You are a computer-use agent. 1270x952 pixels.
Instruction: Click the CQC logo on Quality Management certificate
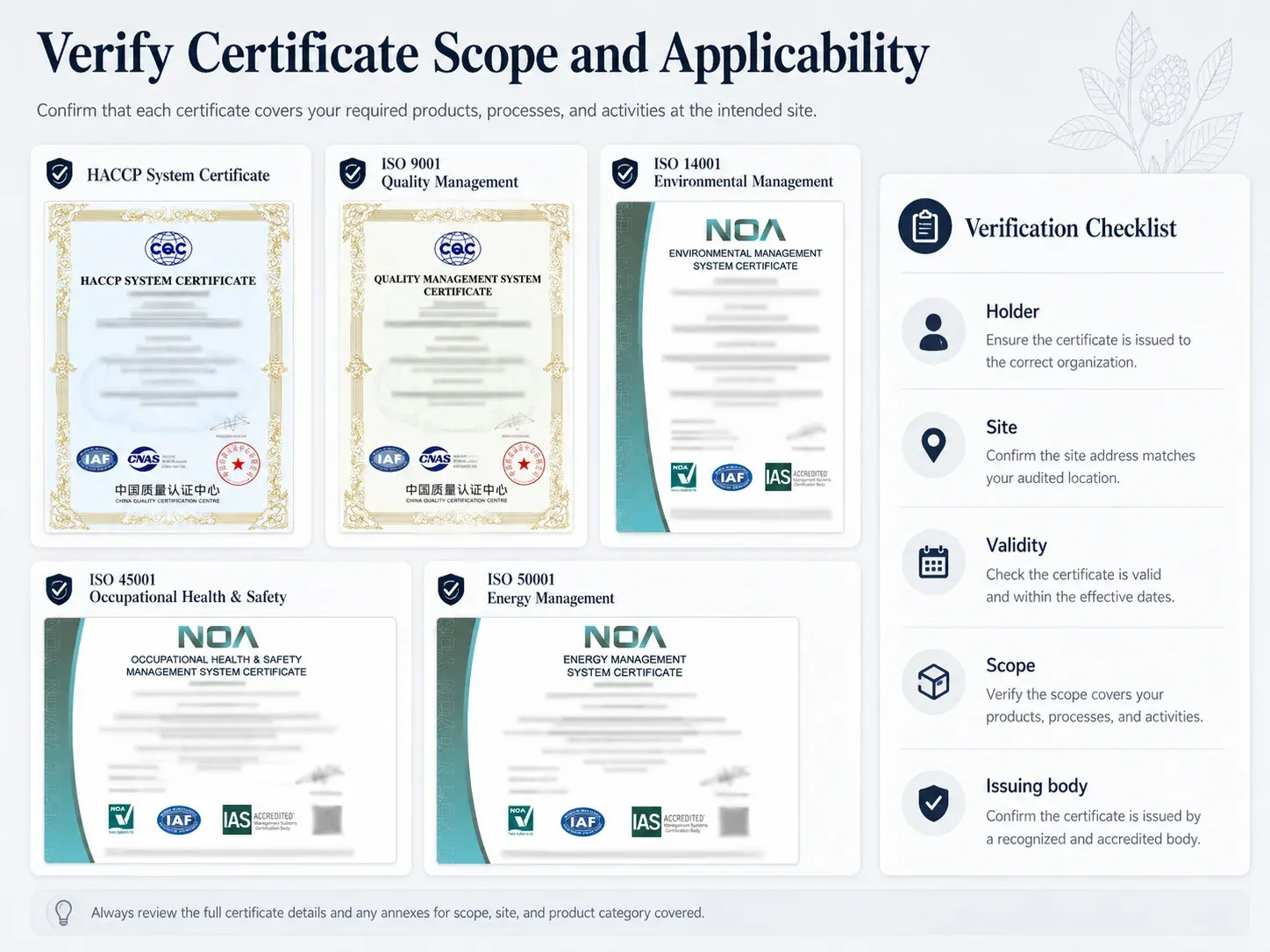click(457, 249)
